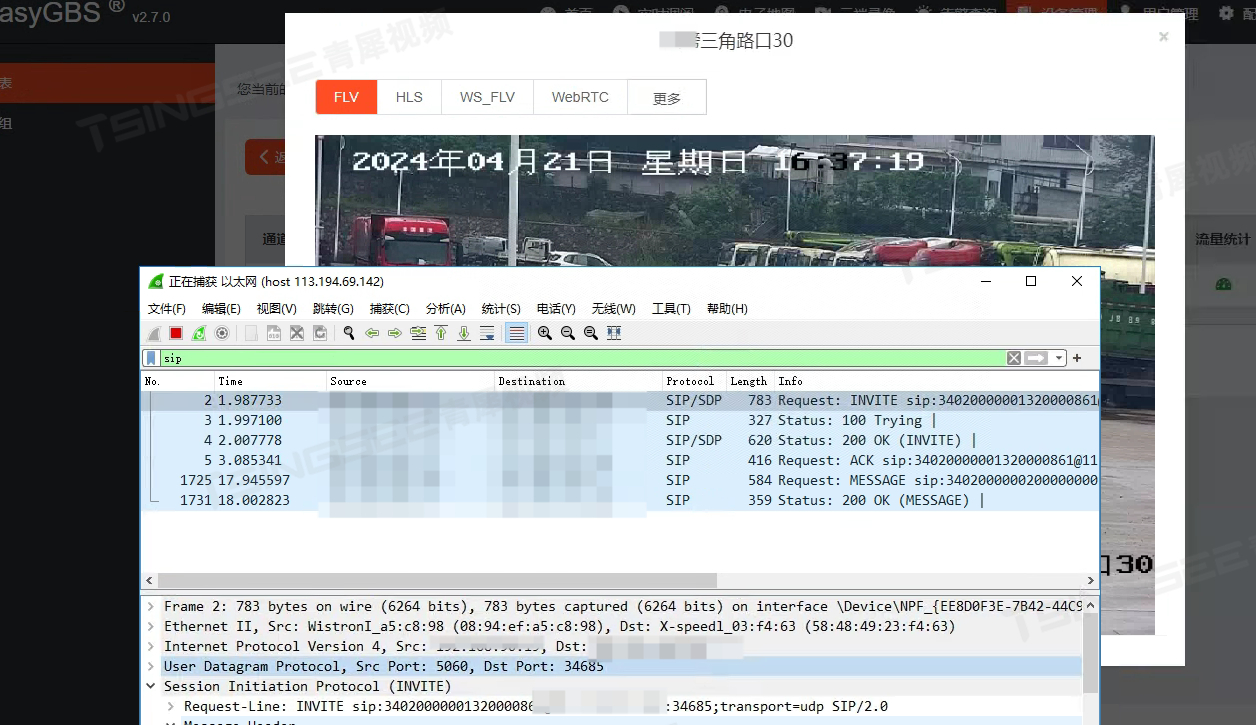Open the 帮助(H) menu
Screen dimensions: 1256x725
point(727,309)
